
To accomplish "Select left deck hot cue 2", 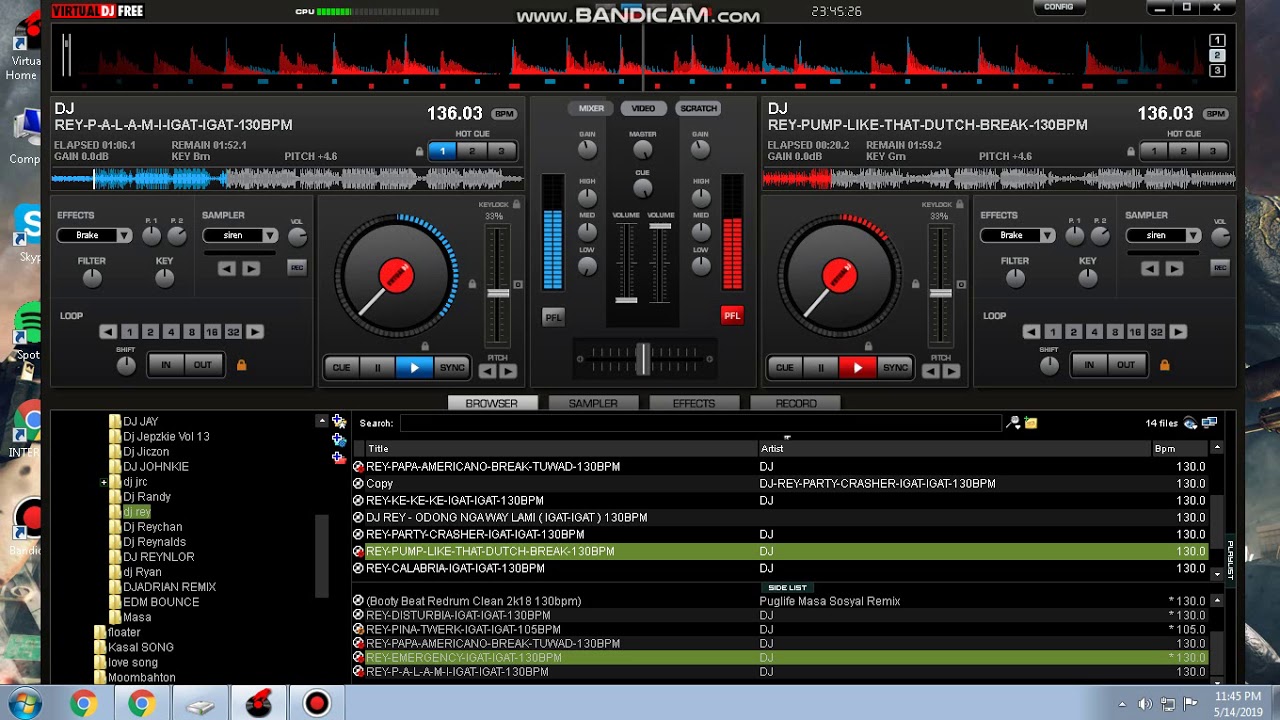I will pos(472,151).
